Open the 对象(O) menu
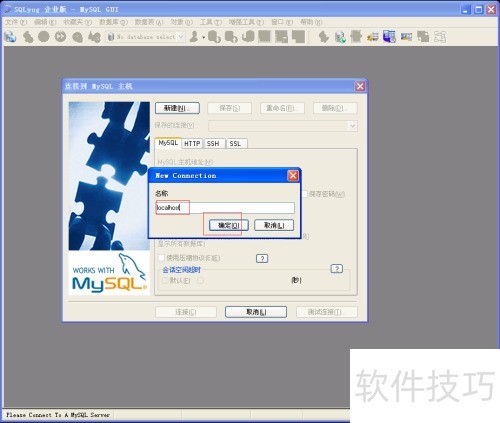This screenshot has height=423, width=500. pyautogui.click(x=182, y=22)
